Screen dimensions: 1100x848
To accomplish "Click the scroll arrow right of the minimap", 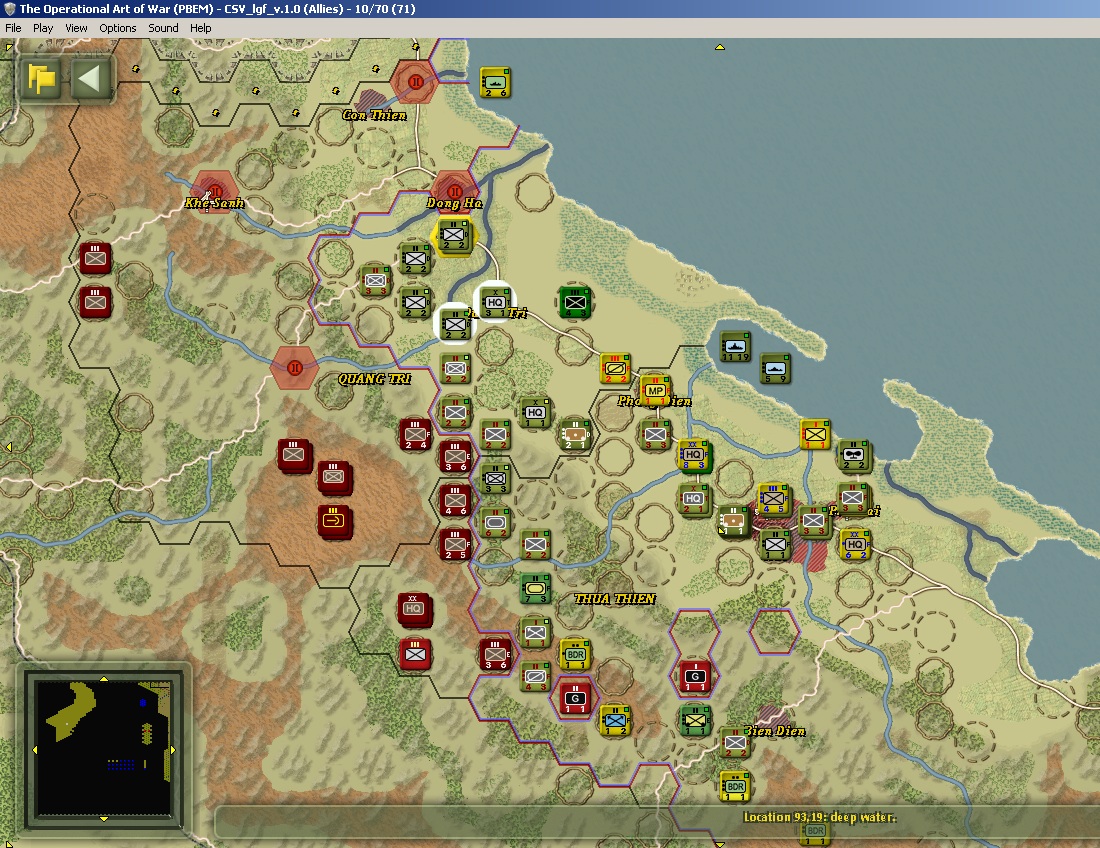I will (173, 750).
